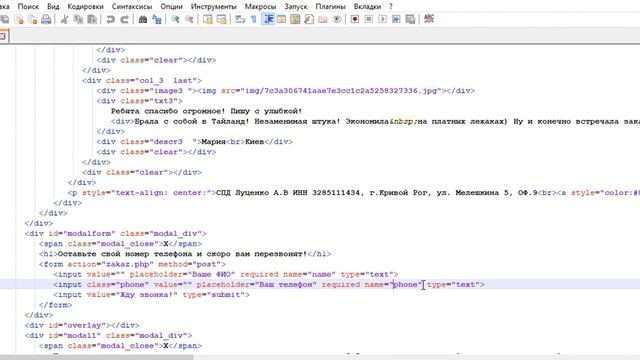Open the user-defined language icon
Viewport: 640px width, 360px height.
[x=282, y=19]
